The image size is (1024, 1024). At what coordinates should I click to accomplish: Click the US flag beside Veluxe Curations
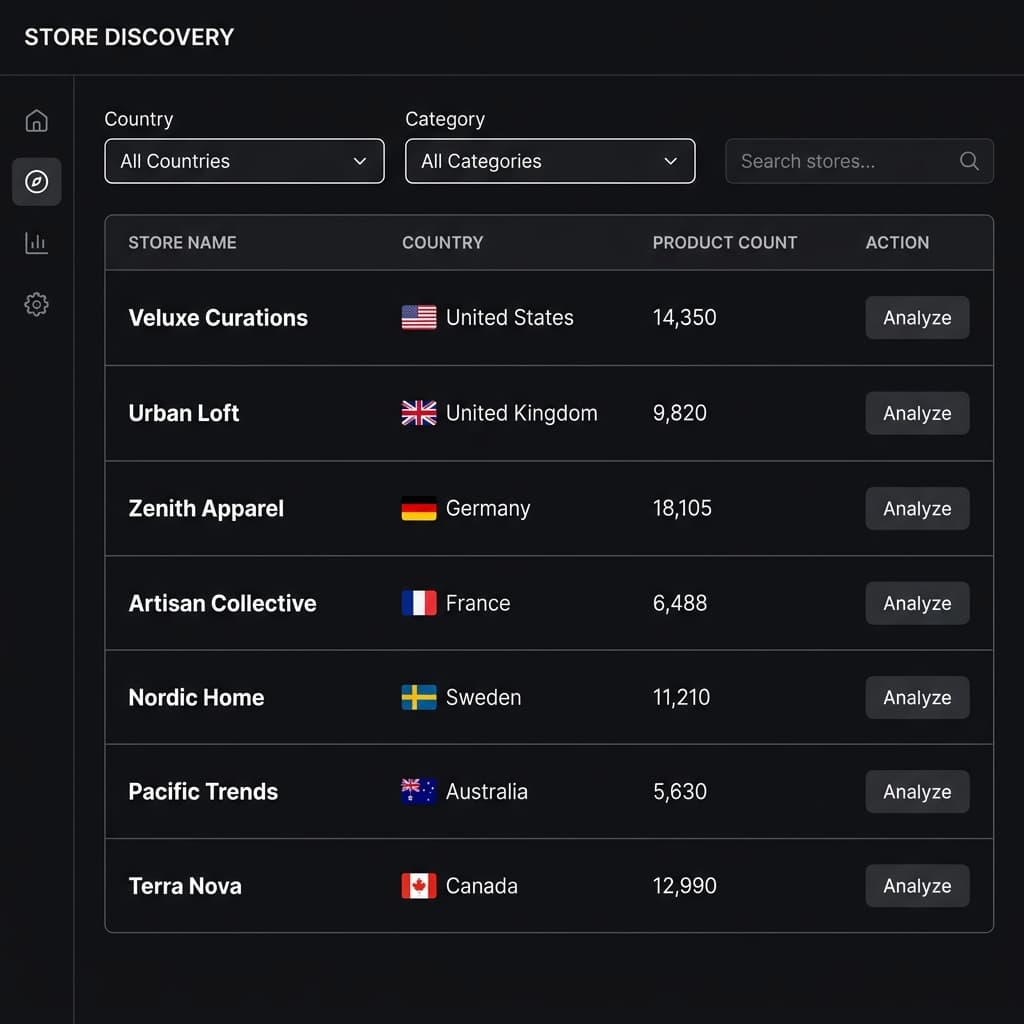[417, 317]
